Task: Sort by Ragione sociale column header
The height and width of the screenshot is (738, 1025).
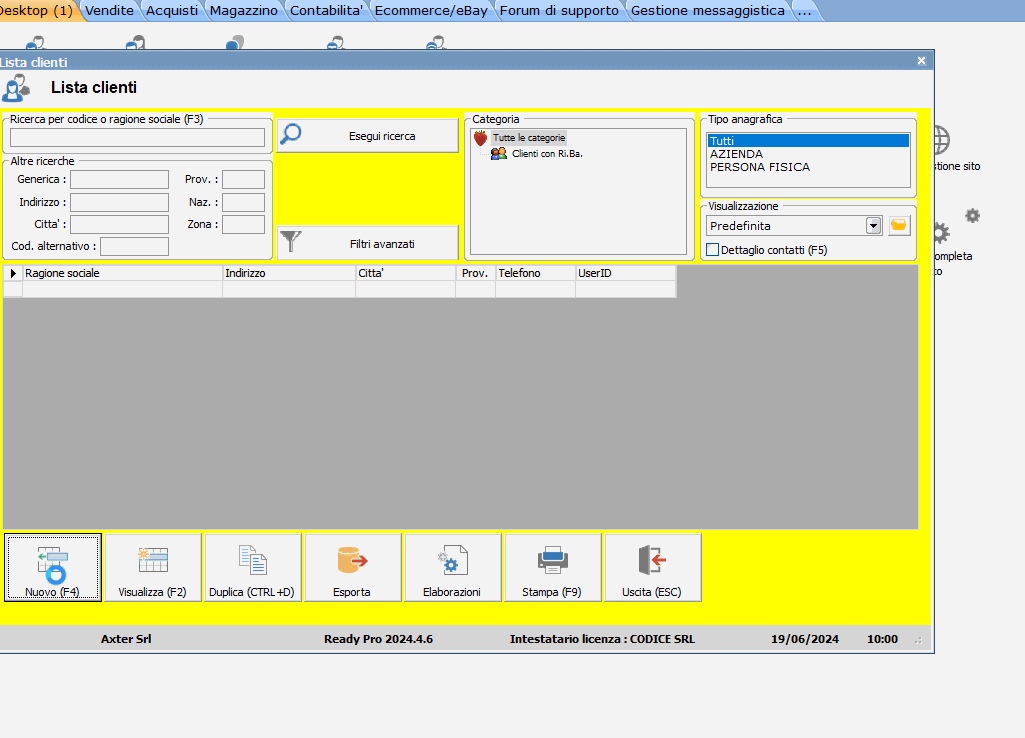Action: tap(123, 273)
